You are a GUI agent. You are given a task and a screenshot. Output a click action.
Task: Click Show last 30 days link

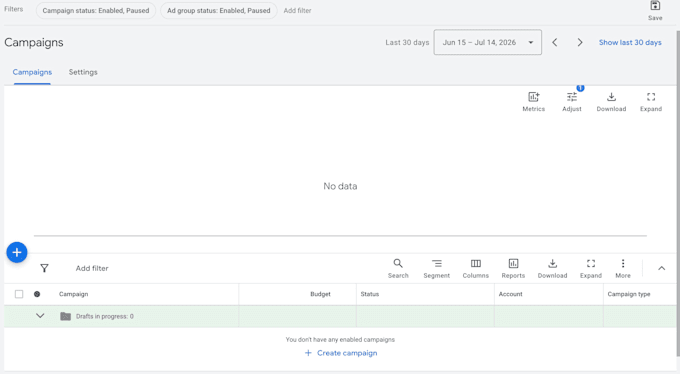click(630, 43)
